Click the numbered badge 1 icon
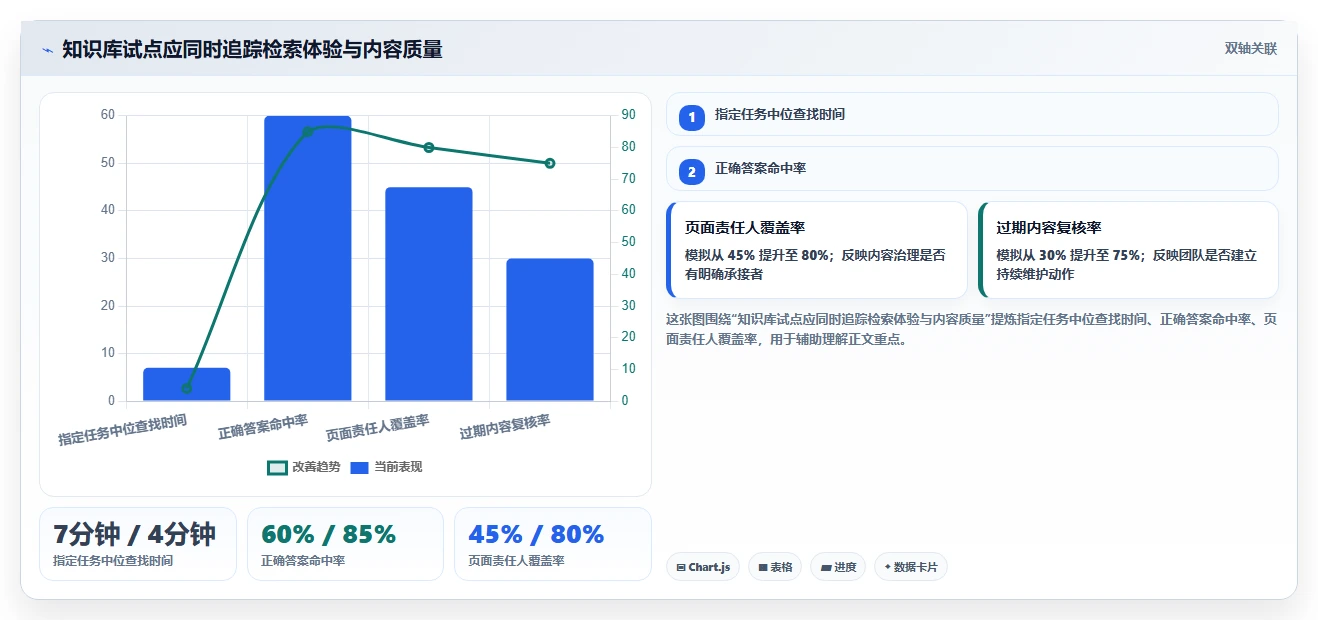 (691, 117)
